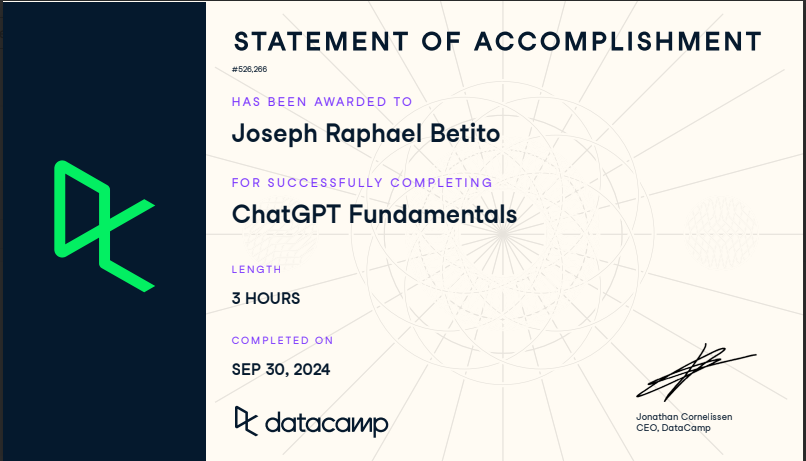Screen dimensions: 806x461
Task: Click the black strip at the left edge
Action: point(2,230)
